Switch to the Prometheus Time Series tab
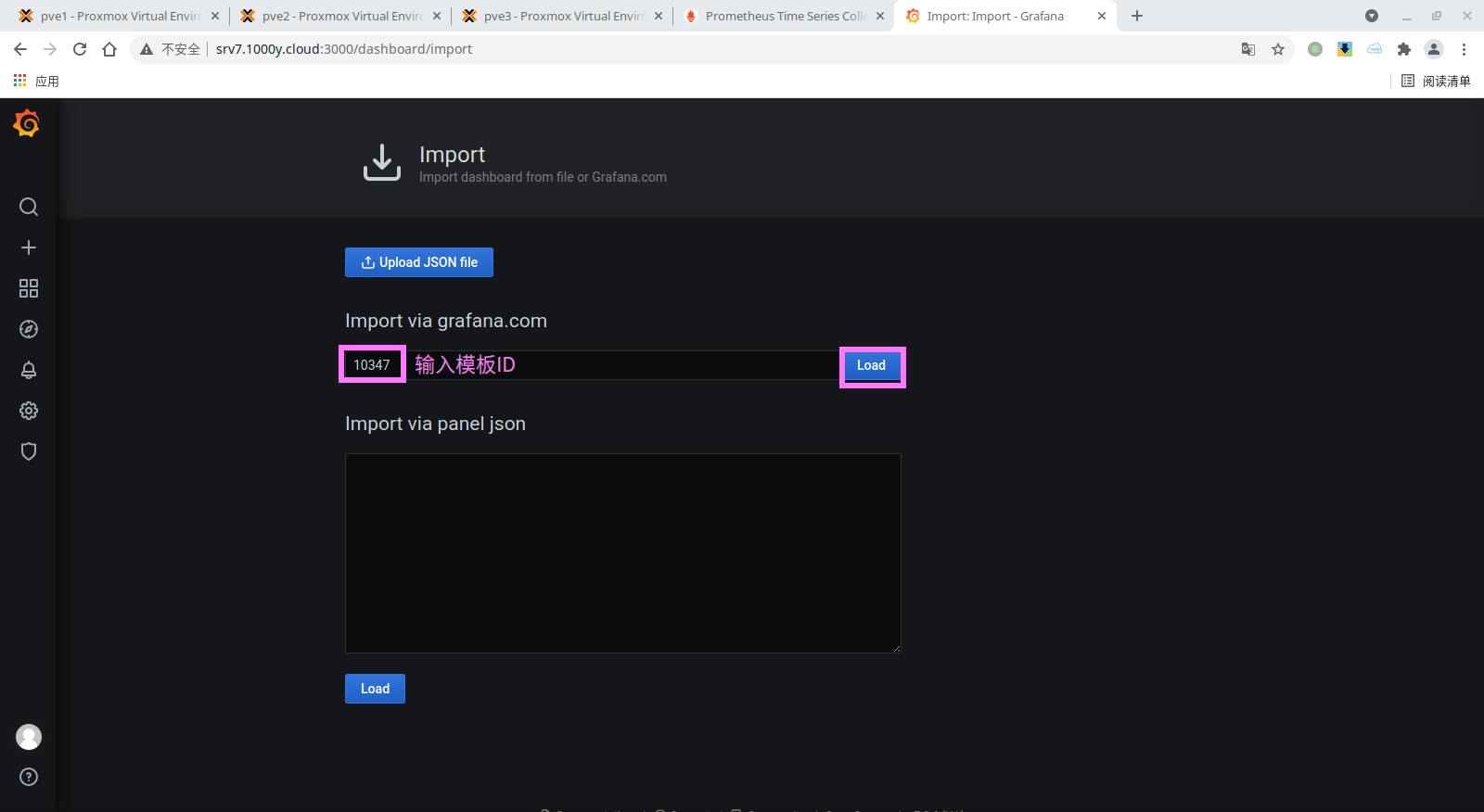 point(785,16)
